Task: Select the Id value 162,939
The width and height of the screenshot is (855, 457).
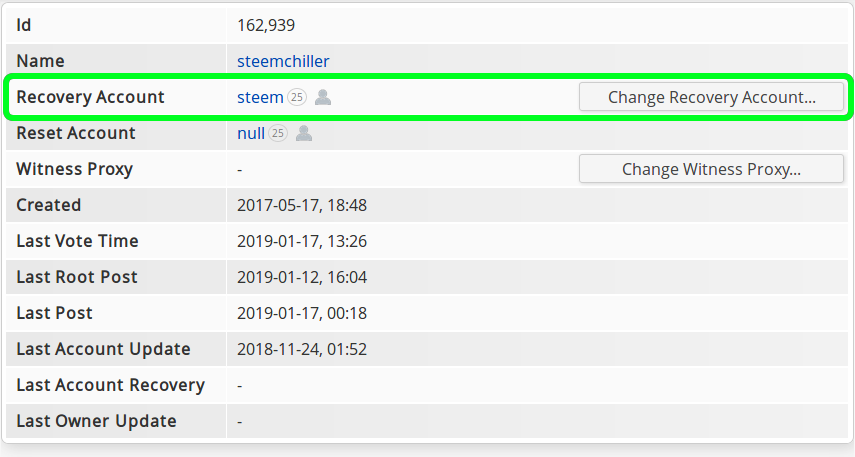Action: pyautogui.click(x=265, y=25)
